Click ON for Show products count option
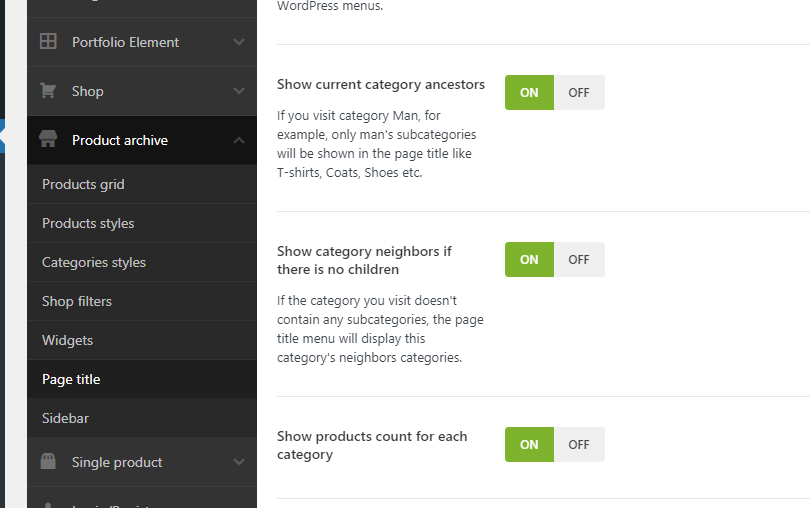The width and height of the screenshot is (810, 508). [529, 445]
